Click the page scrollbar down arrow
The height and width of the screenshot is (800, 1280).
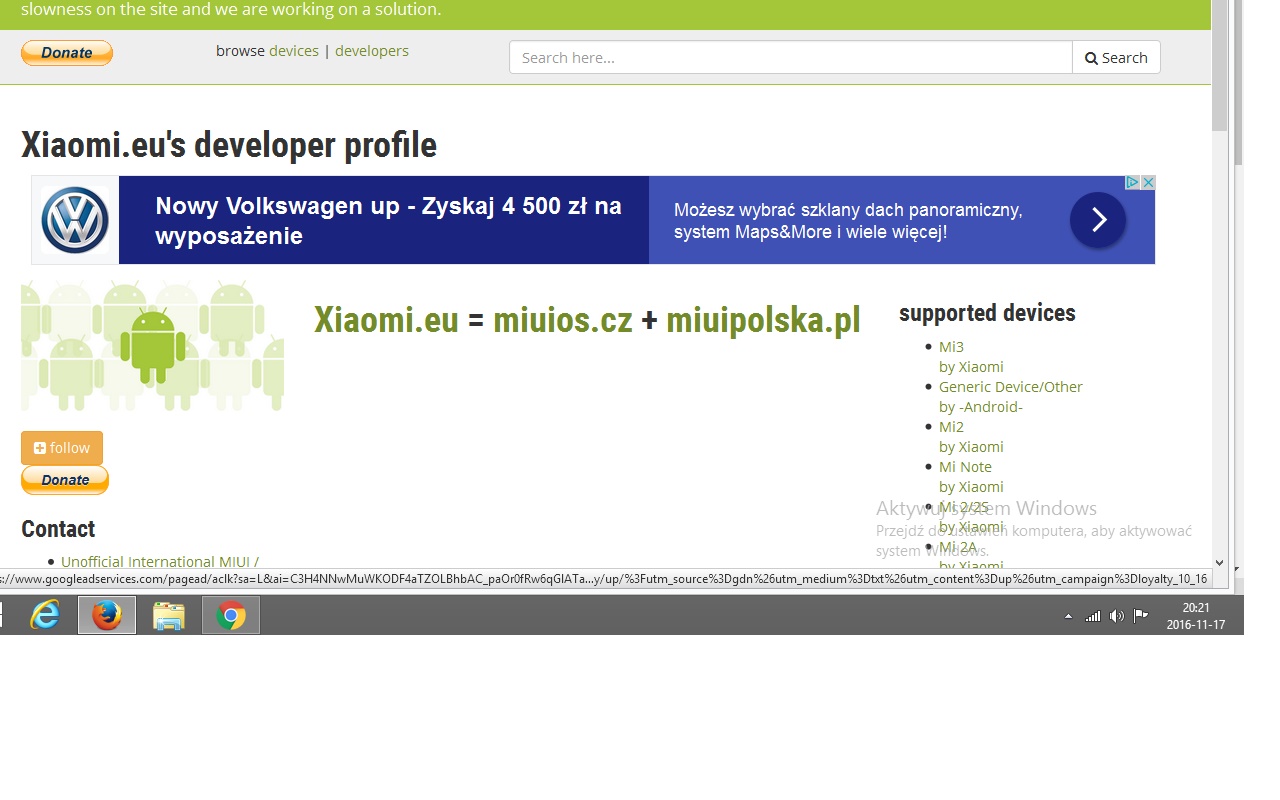pyautogui.click(x=1219, y=563)
